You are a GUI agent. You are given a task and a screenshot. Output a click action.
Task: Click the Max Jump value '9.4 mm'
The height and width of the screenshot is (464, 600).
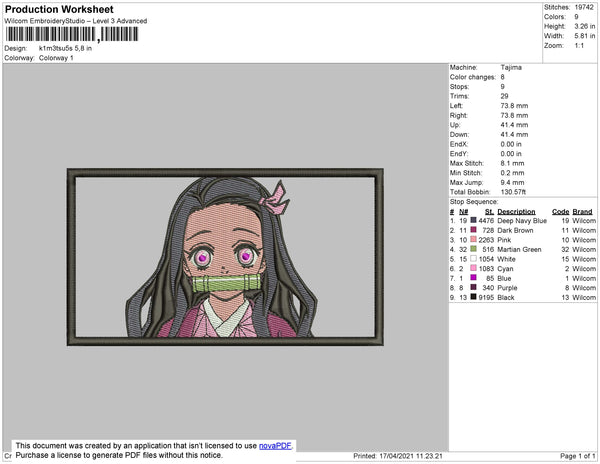pyautogui.click(x=512, y=182)
